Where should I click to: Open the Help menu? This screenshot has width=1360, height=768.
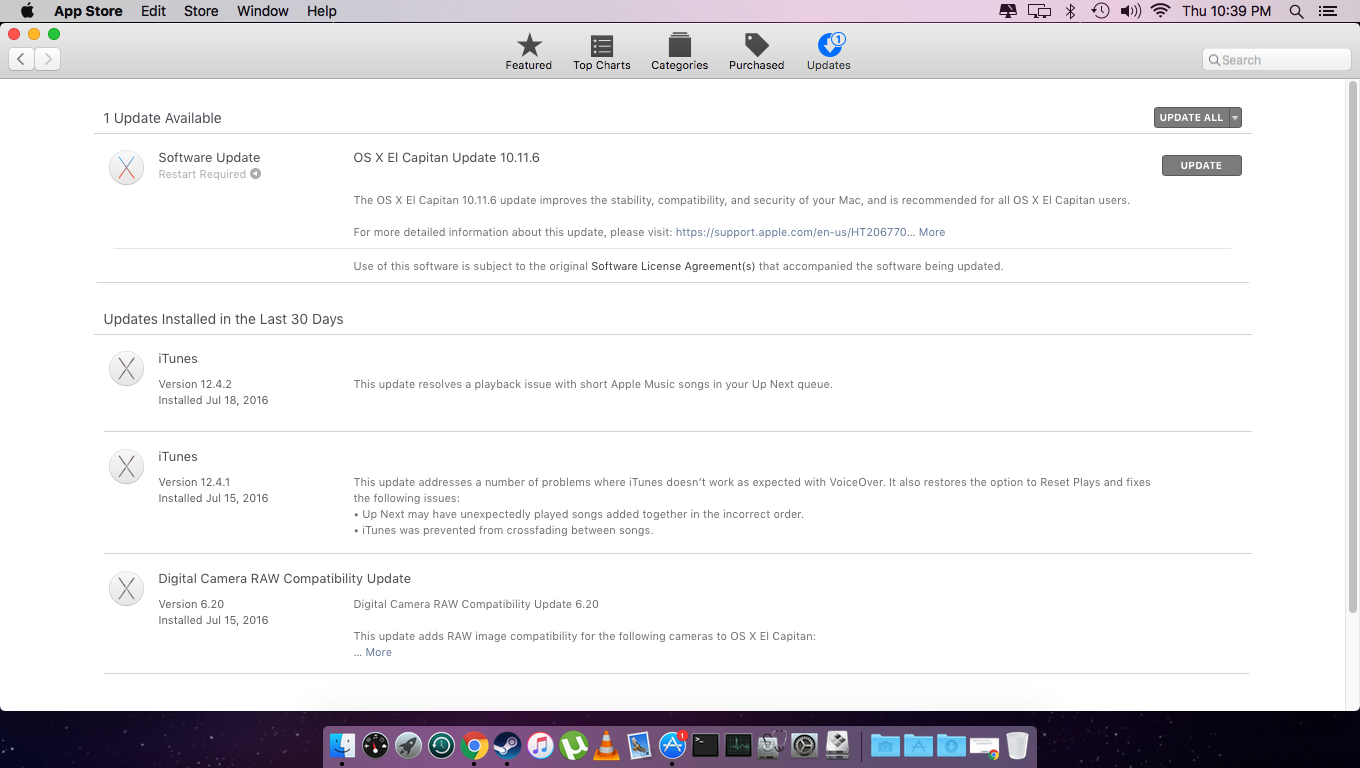point(322,11)
